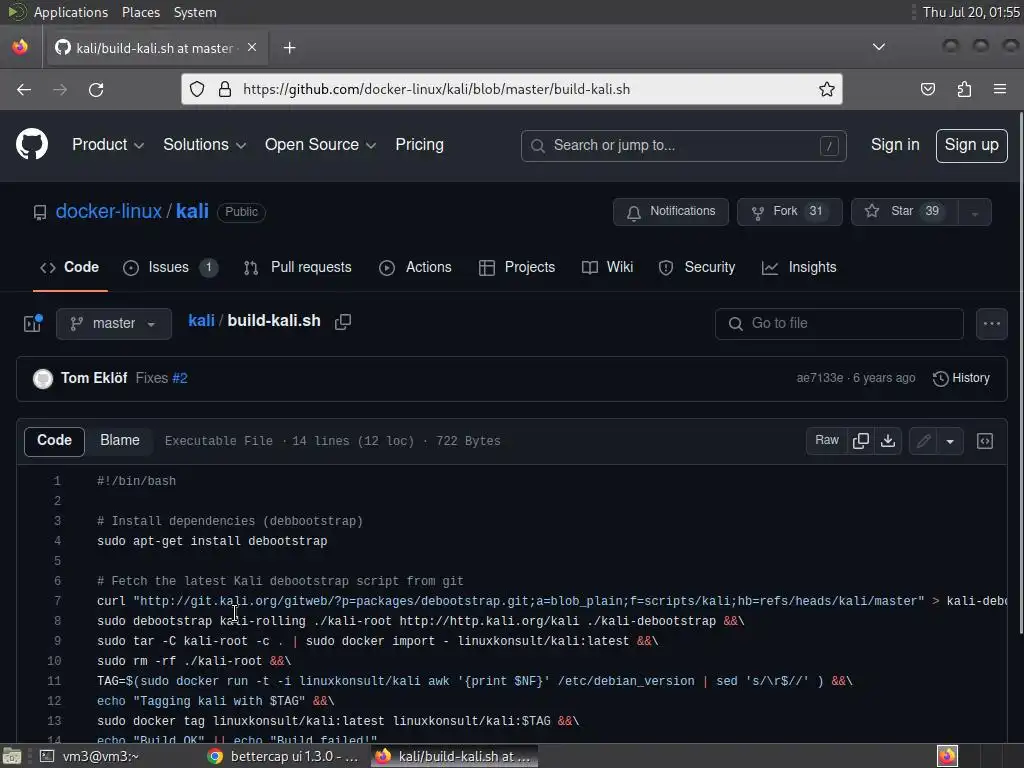
Task: Open vm3@vm3 terminal in the taskbar
Action: [90, 756]
